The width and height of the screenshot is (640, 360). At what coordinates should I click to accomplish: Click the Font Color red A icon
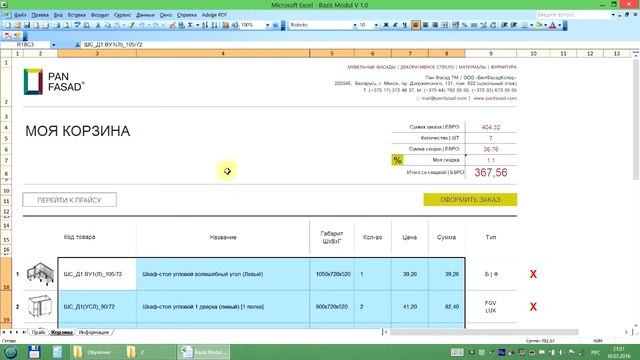(x=553, y=25)
